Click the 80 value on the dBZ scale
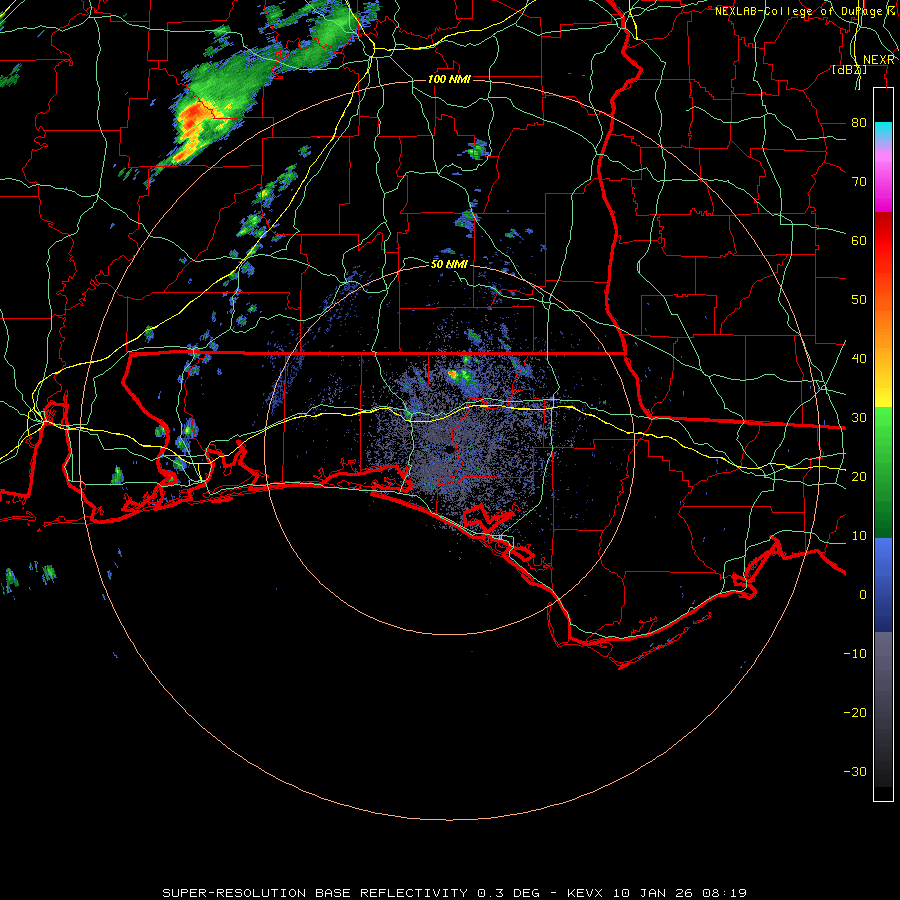900x900 pixels. coord(859,123)
